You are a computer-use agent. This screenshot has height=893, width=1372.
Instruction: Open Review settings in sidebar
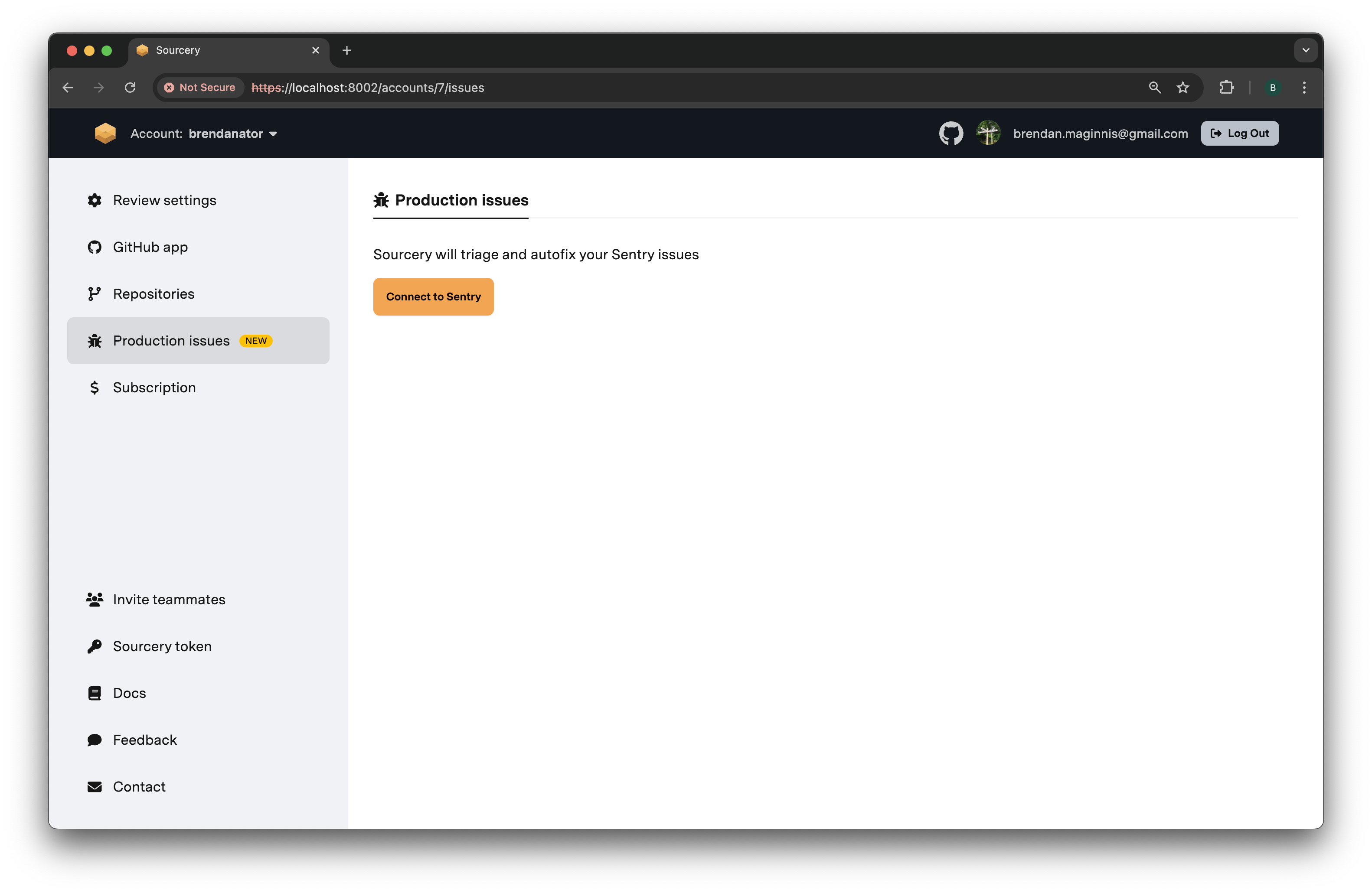[x=164, y=200]
